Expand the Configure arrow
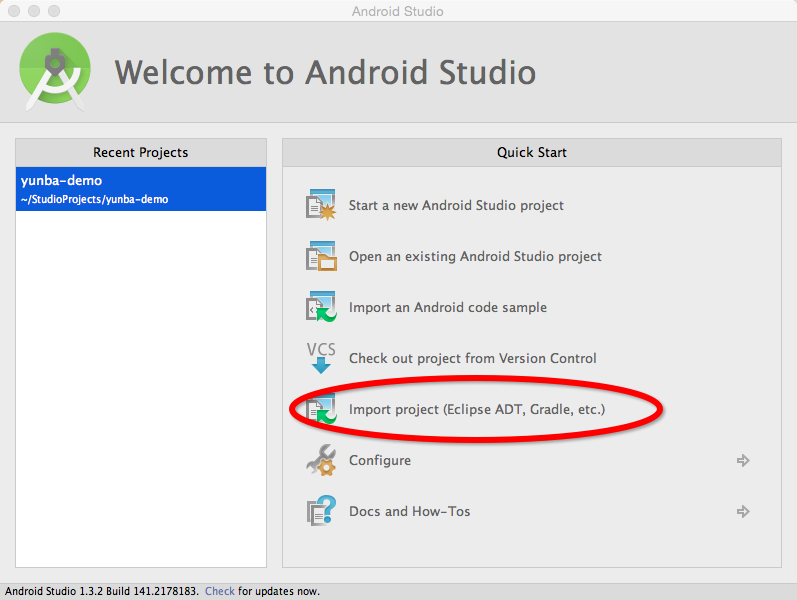 (743, 460)
